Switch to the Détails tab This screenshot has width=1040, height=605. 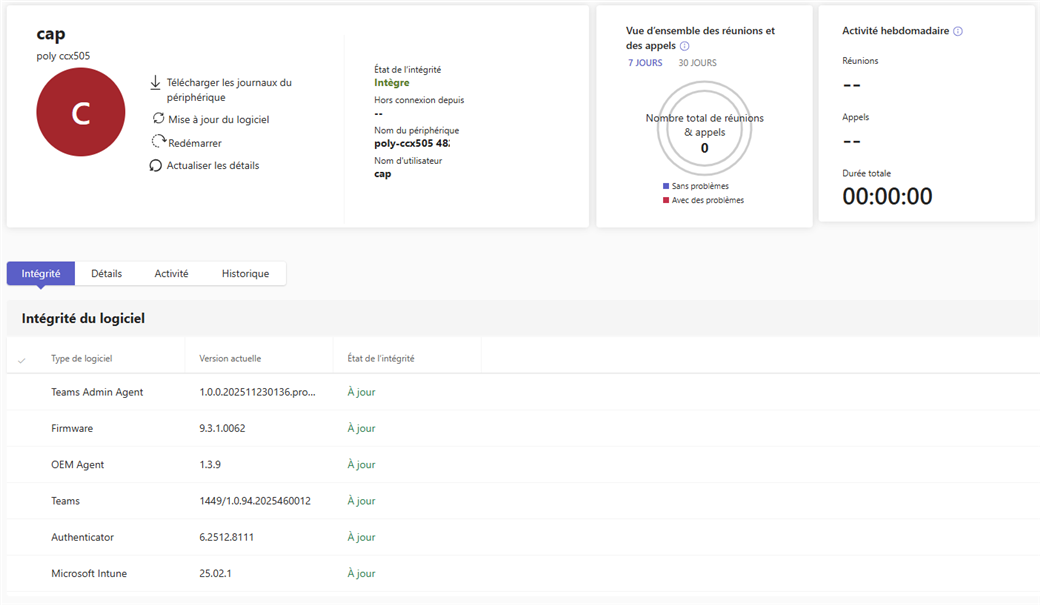click(x=106, y=273)
